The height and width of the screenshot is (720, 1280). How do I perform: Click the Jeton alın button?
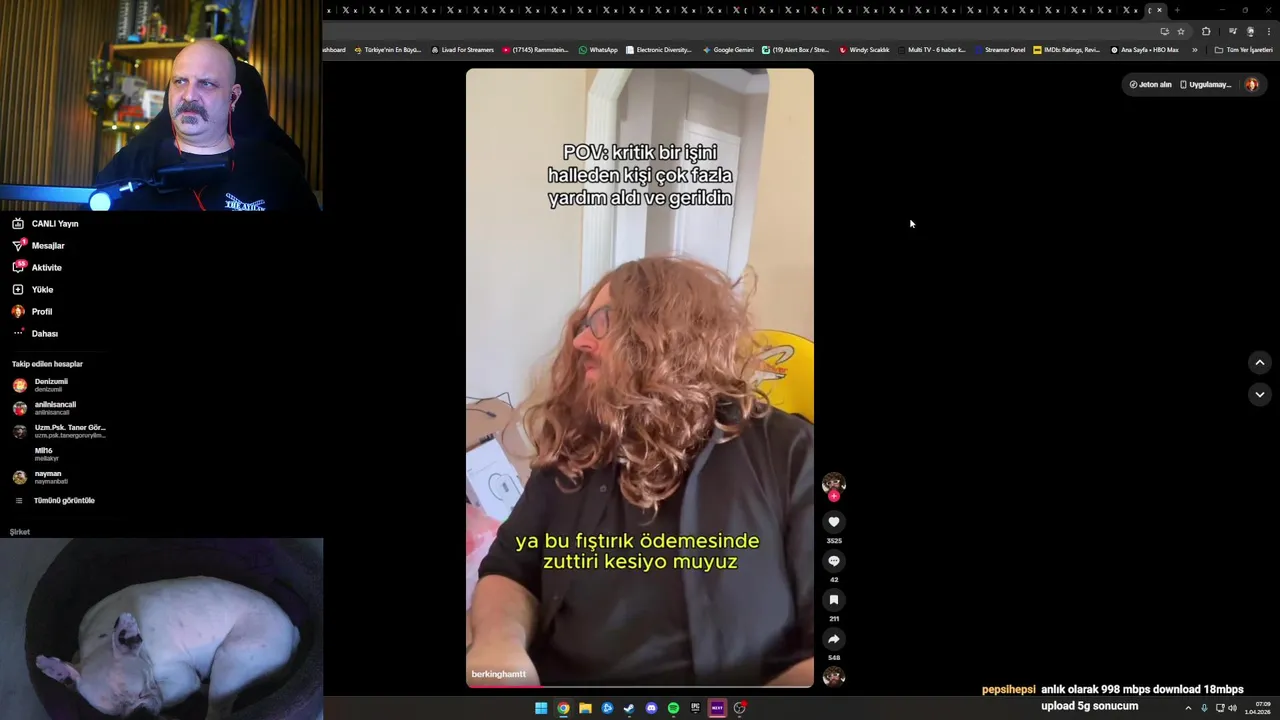[1150, 85]
